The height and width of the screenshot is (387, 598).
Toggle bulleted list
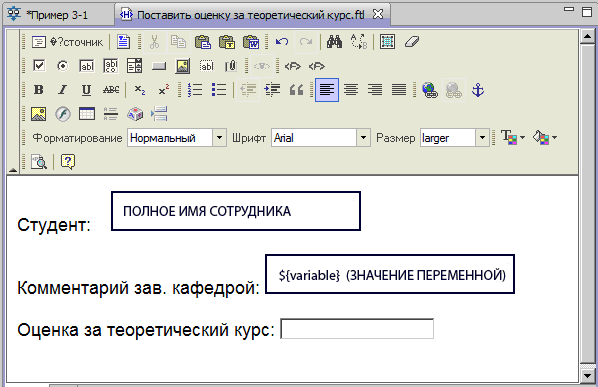(219, 90)
